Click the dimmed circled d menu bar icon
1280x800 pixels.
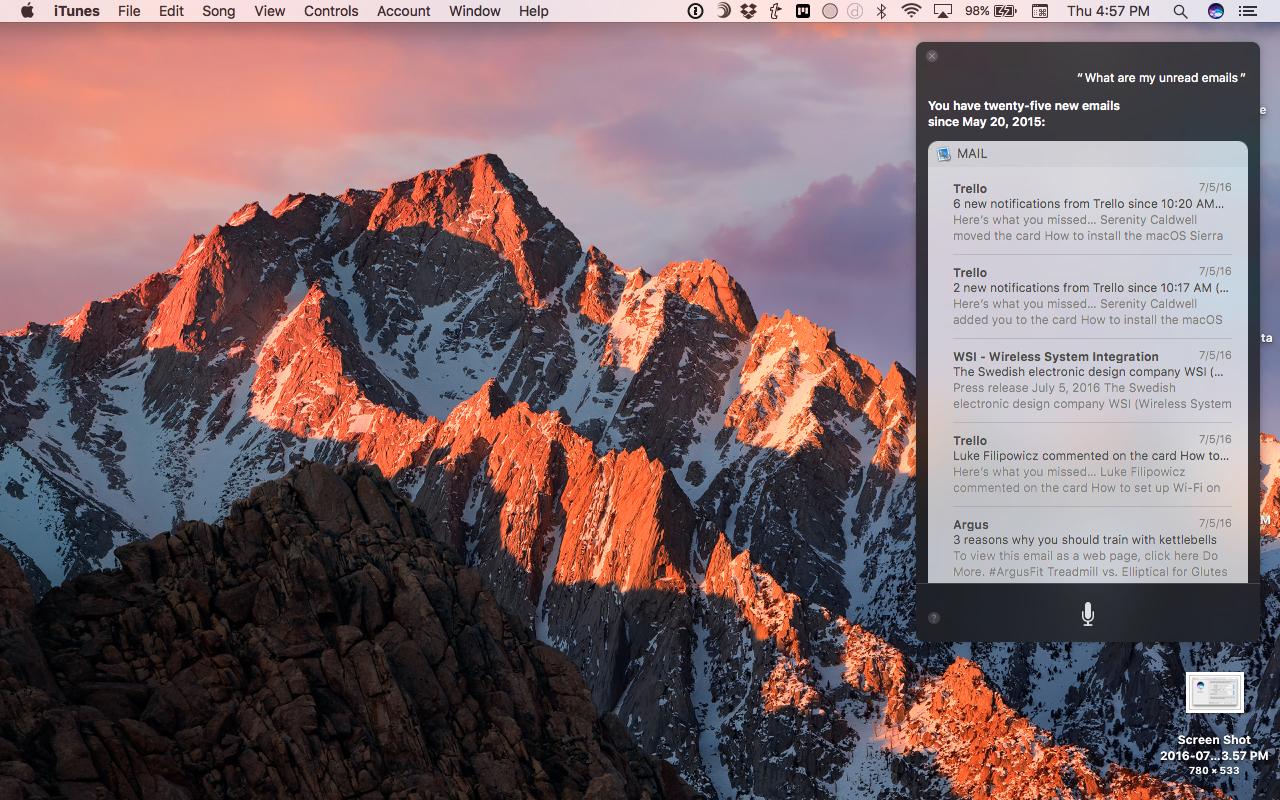(x=855, y=11)
